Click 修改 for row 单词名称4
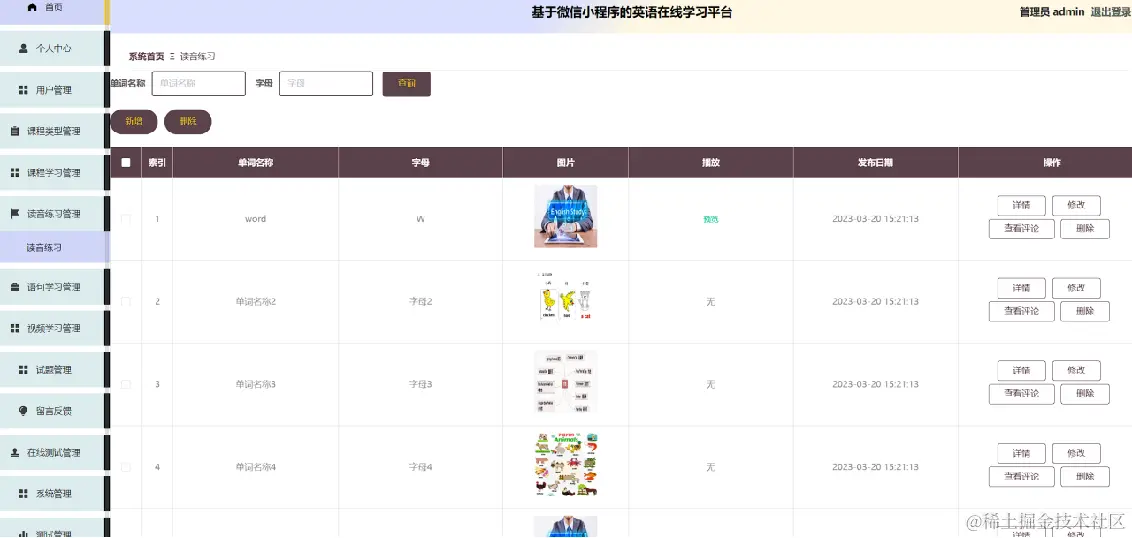Screen dimensions: 1132x538 click(x=1076, y=454)
